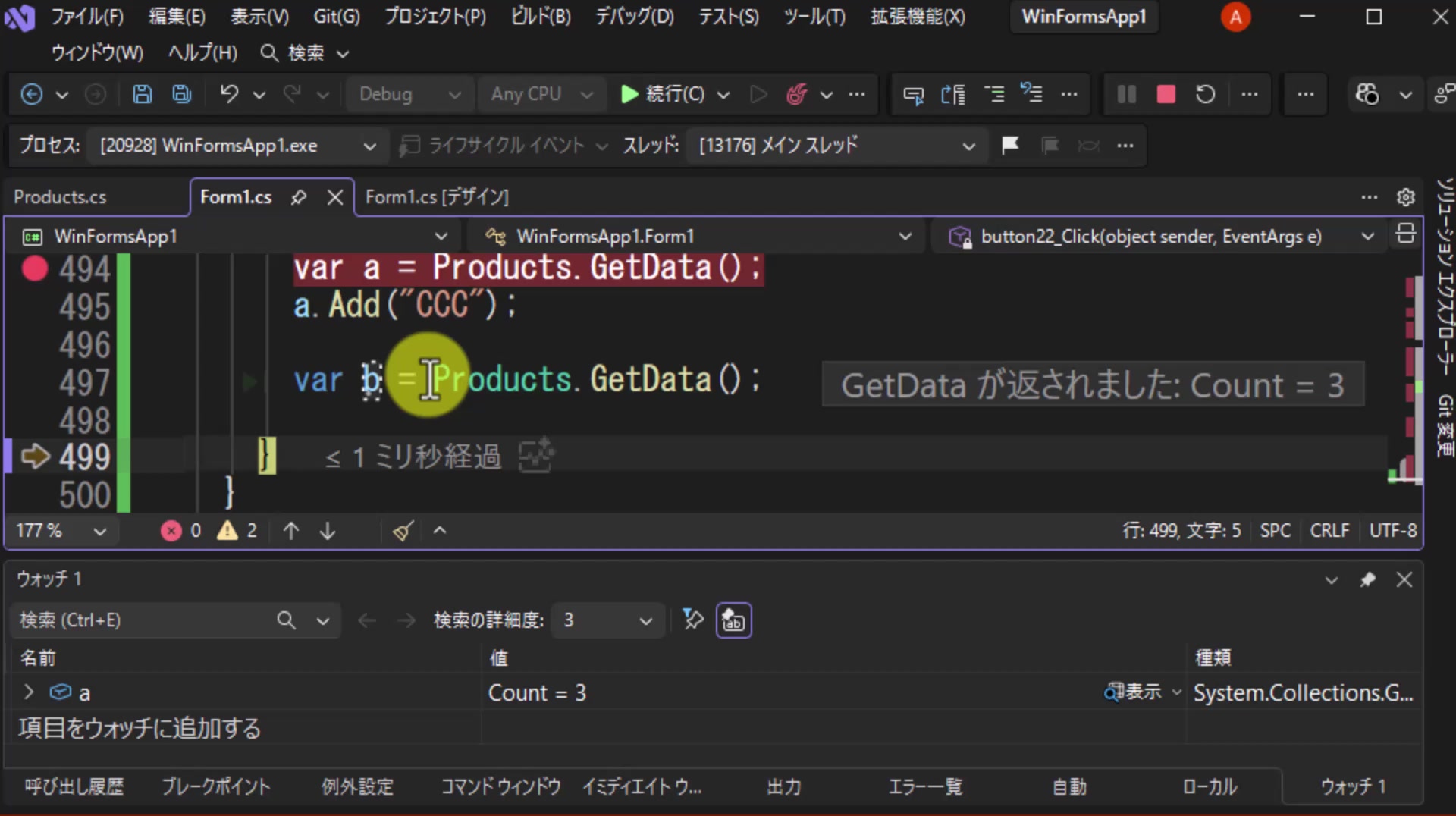Toggle the breakpoint on line 494
Image resolution: width=1456 pixels, height=816 pixels.
pos(35,268)
